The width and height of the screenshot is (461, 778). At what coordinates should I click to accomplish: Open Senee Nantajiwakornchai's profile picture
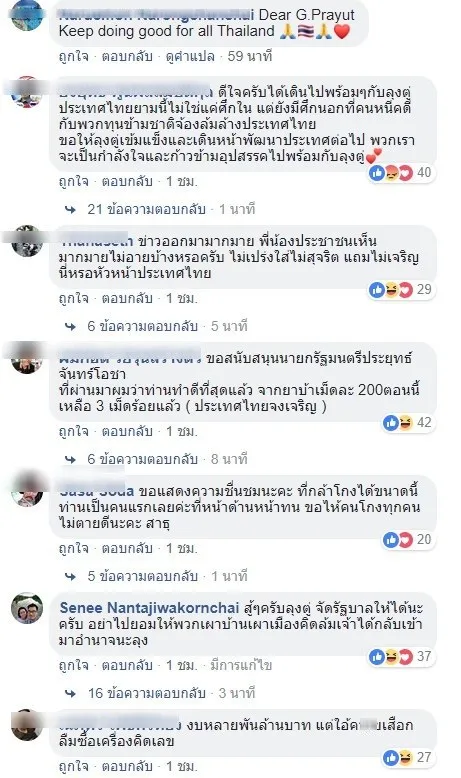click(27, 608)
